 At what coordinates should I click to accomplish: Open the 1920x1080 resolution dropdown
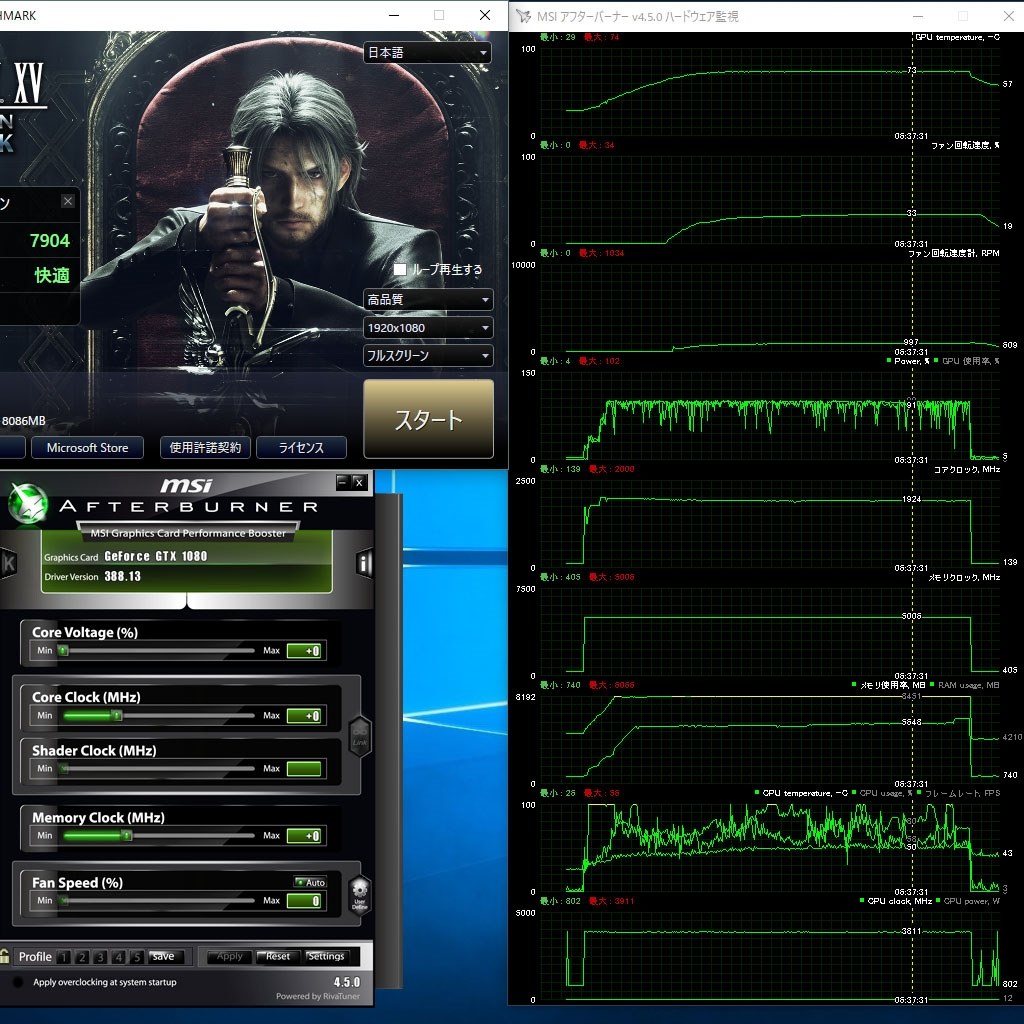click(x=428, y=328)
